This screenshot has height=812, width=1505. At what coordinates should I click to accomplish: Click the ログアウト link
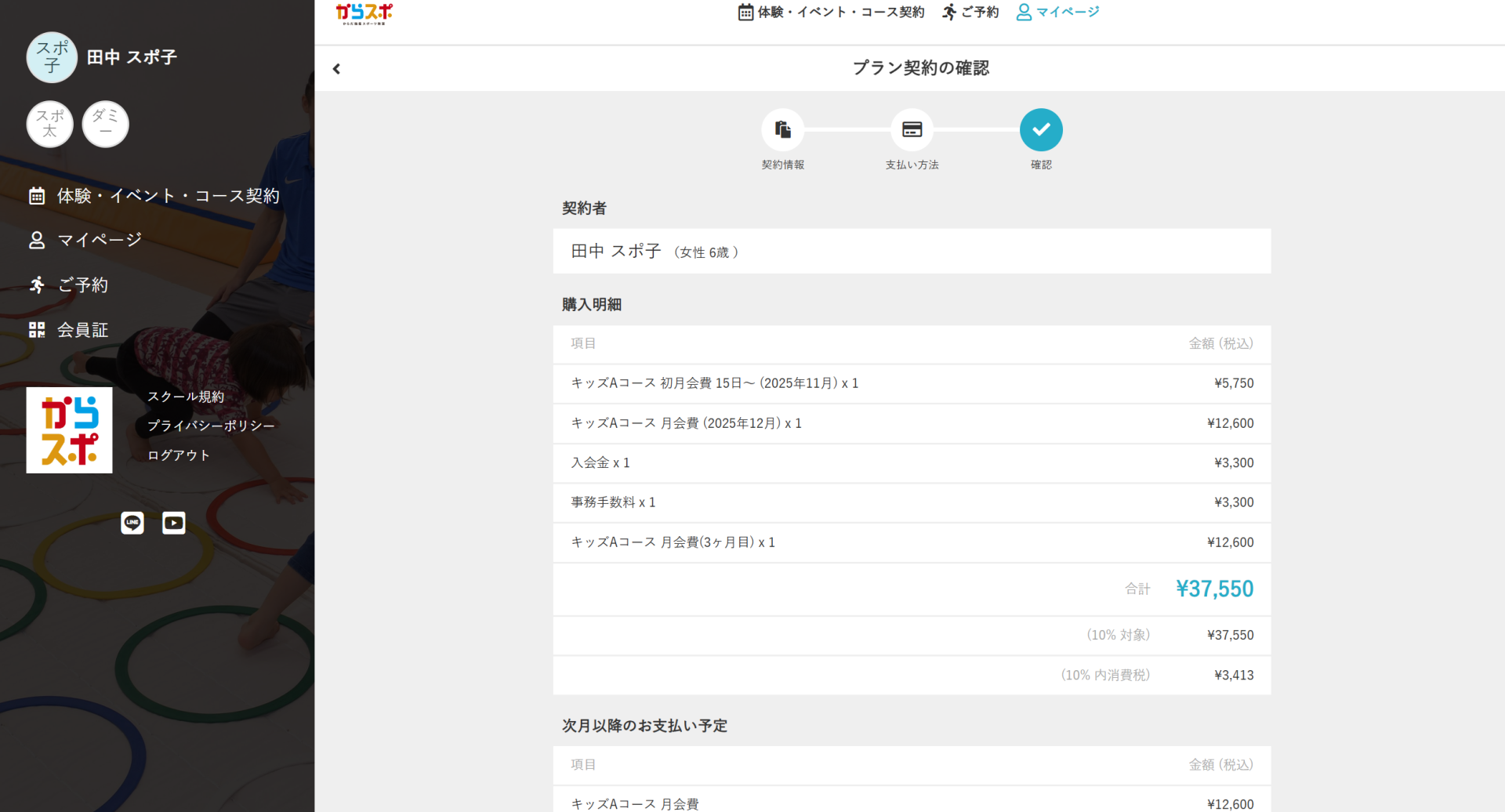click(x=179, y=455)
